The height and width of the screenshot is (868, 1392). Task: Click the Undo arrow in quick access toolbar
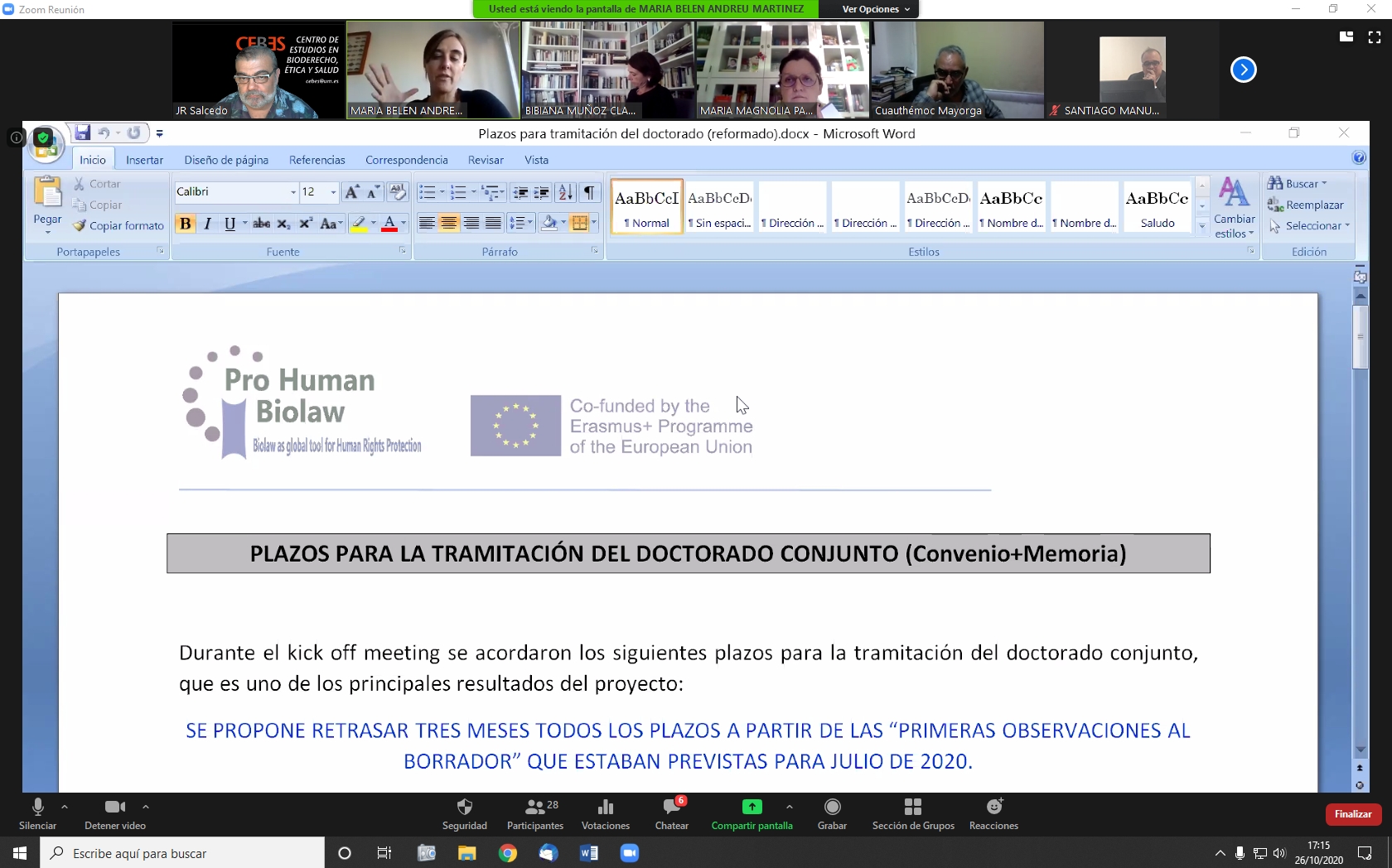point(104,133)
